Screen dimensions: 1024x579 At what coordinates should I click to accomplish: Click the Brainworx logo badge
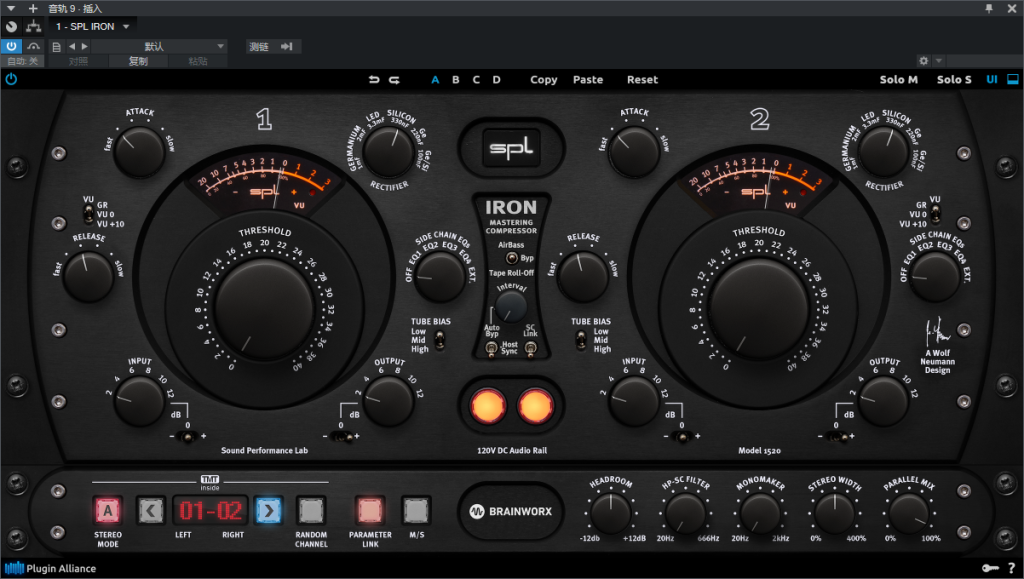(511, 511)
